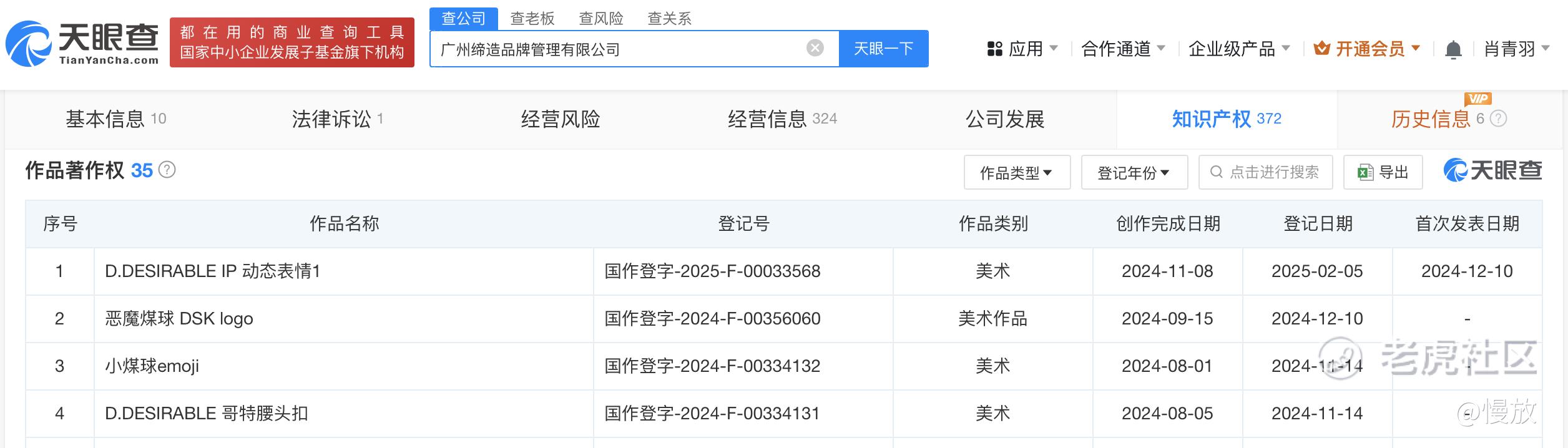Click the 登记号 column header
Viewport: 1568px width, 448px height.
pos(743,223)
